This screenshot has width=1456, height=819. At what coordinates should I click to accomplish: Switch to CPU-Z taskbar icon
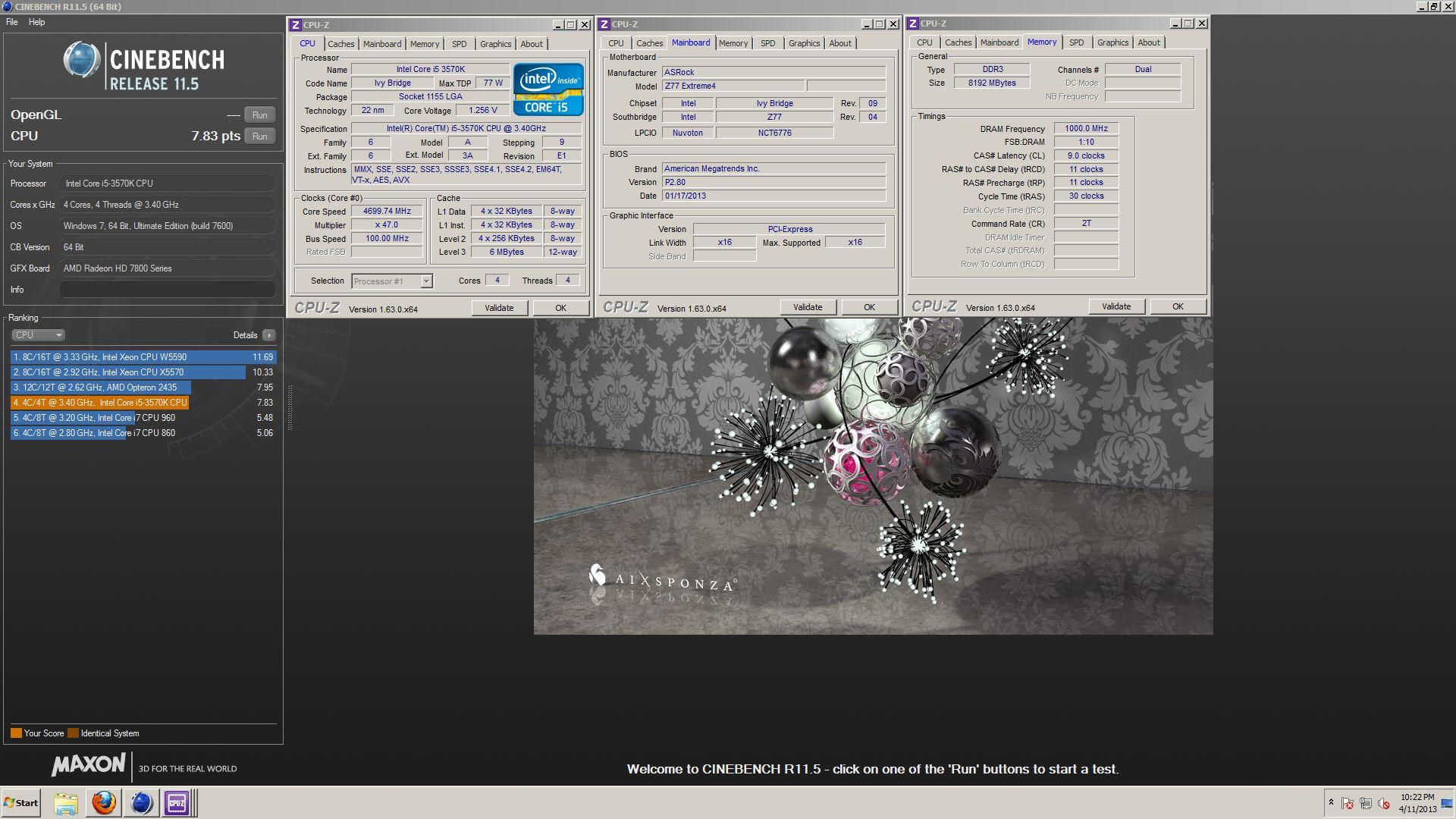(177, 803)
